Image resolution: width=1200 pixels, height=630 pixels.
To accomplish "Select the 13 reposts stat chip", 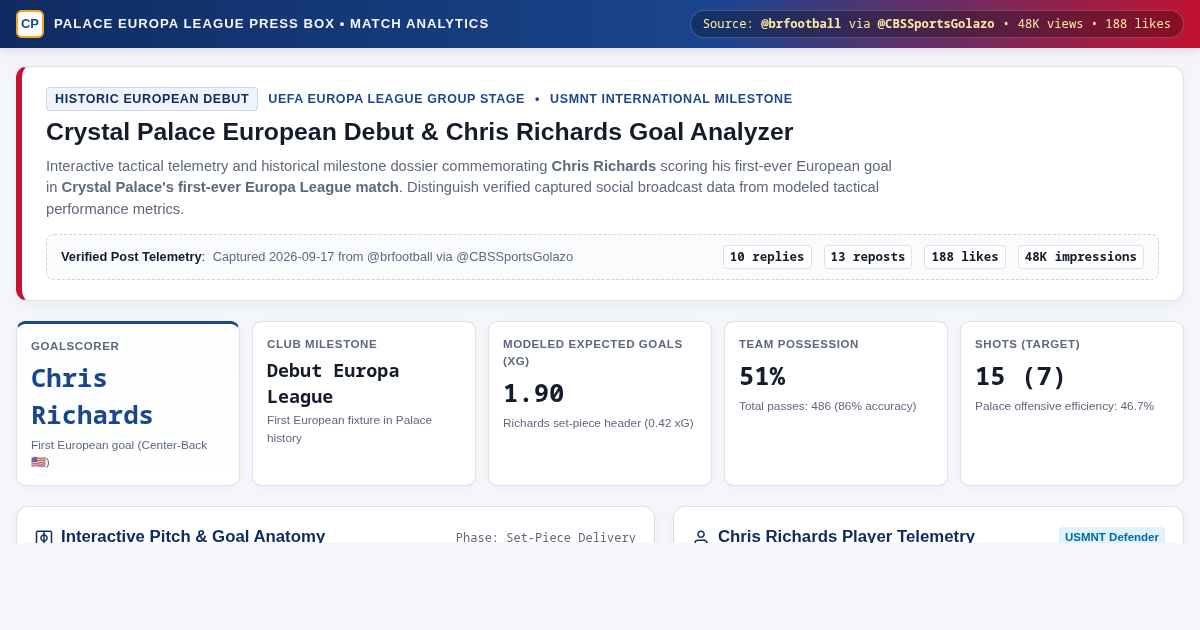I will coord(868,257).
